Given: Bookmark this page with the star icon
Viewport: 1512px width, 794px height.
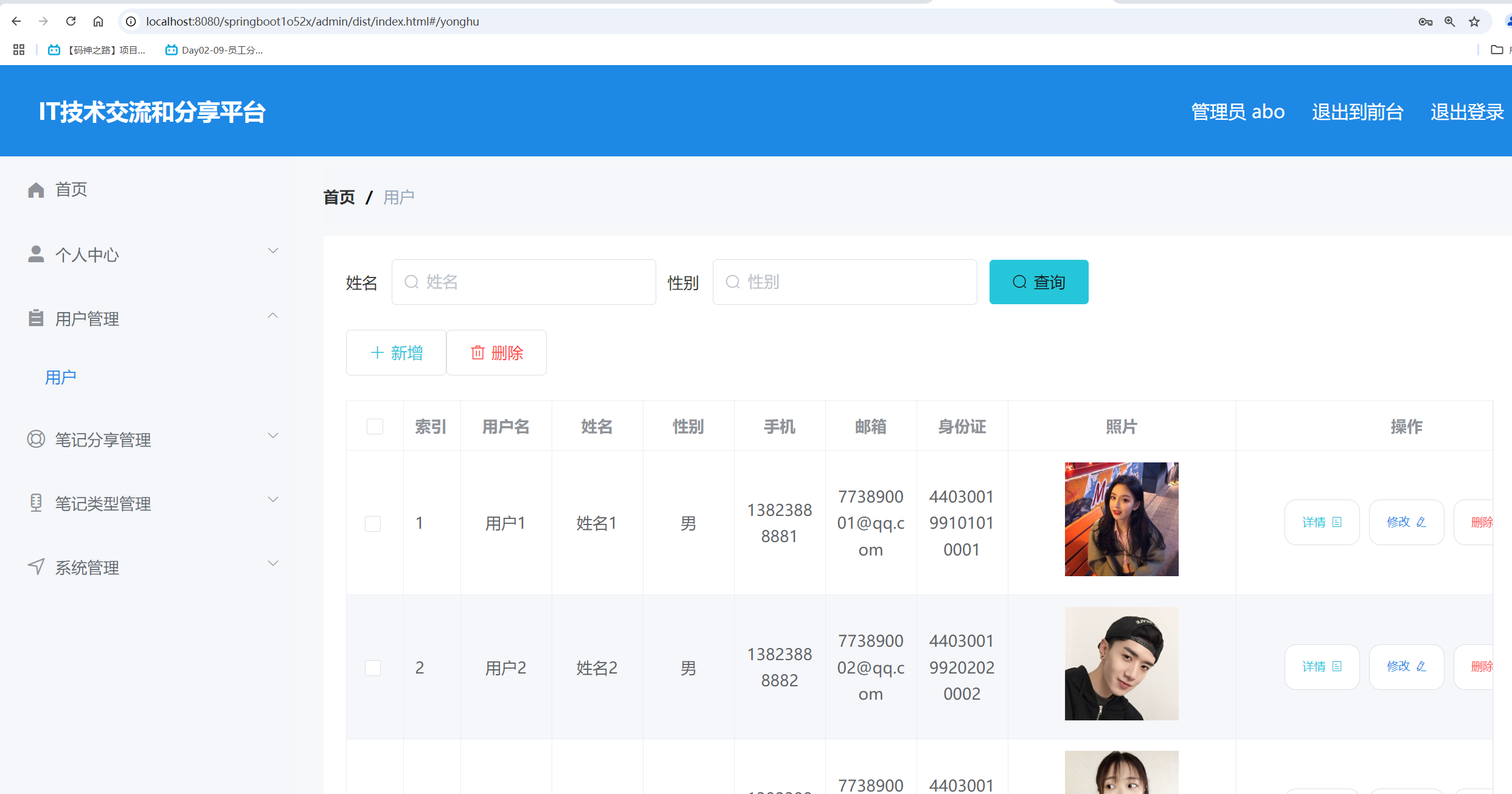Looking at the screenshot, I should click(1474, 21).
